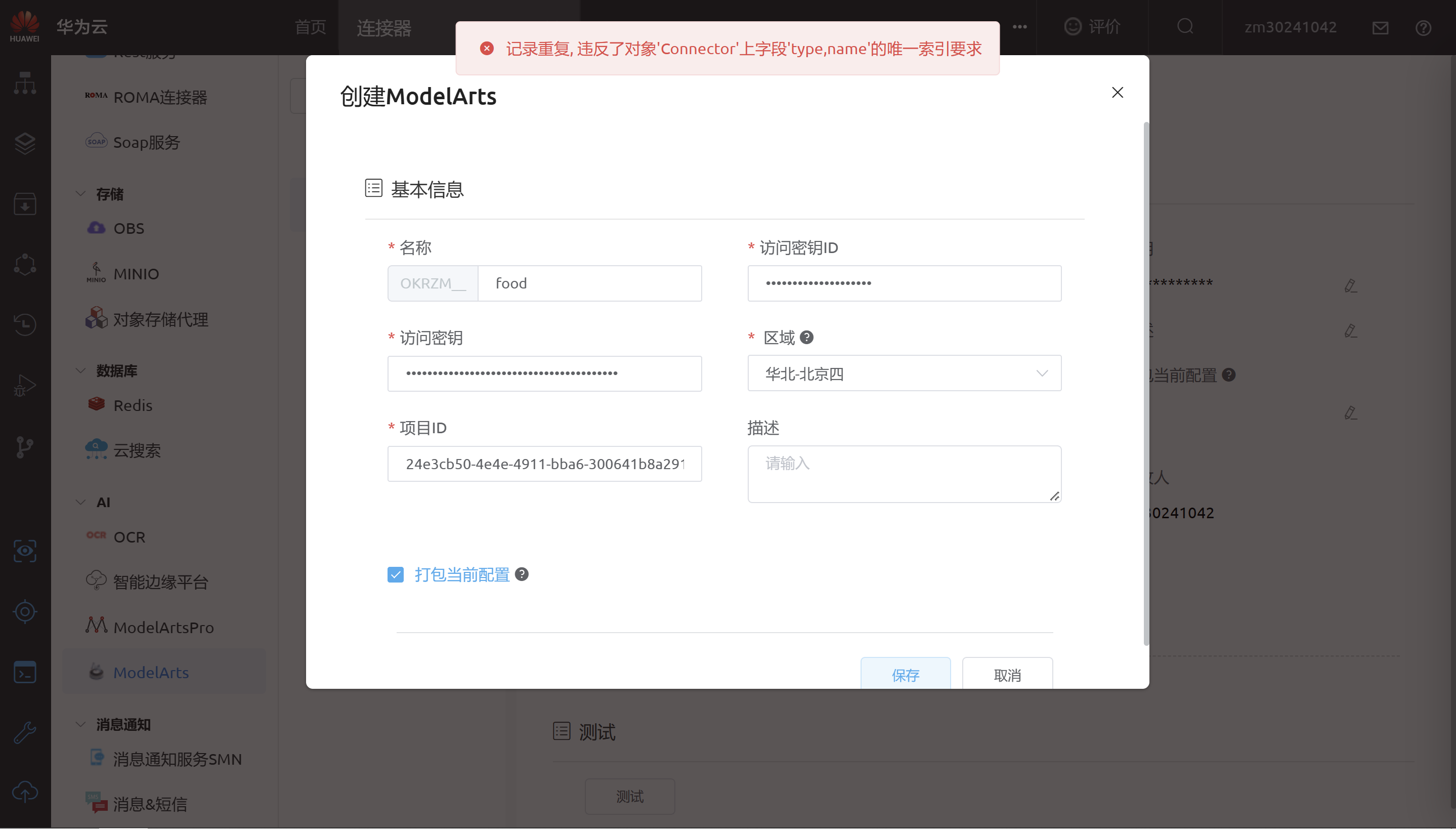Viewport: 1456px width, 829px height.
Task: Open the Redis database connector
Action: click(x=133, y=405)
